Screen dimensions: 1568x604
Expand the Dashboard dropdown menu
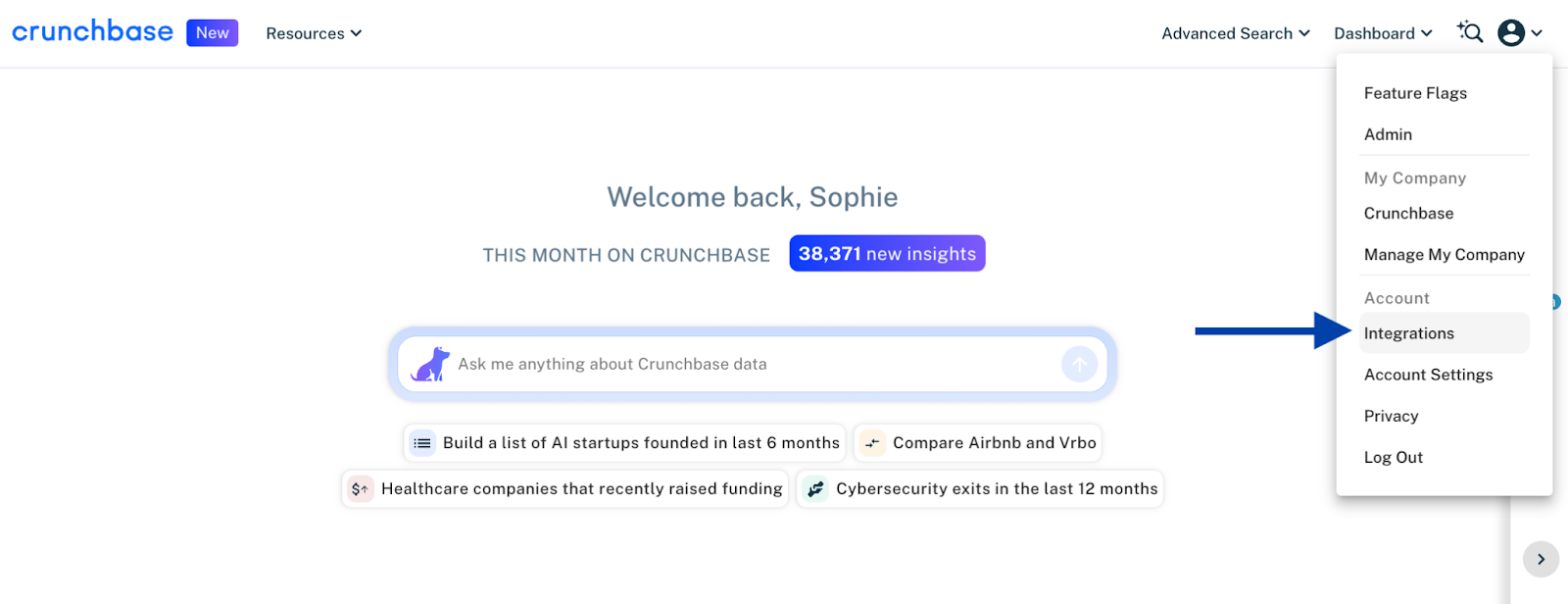click(1382, 33)
